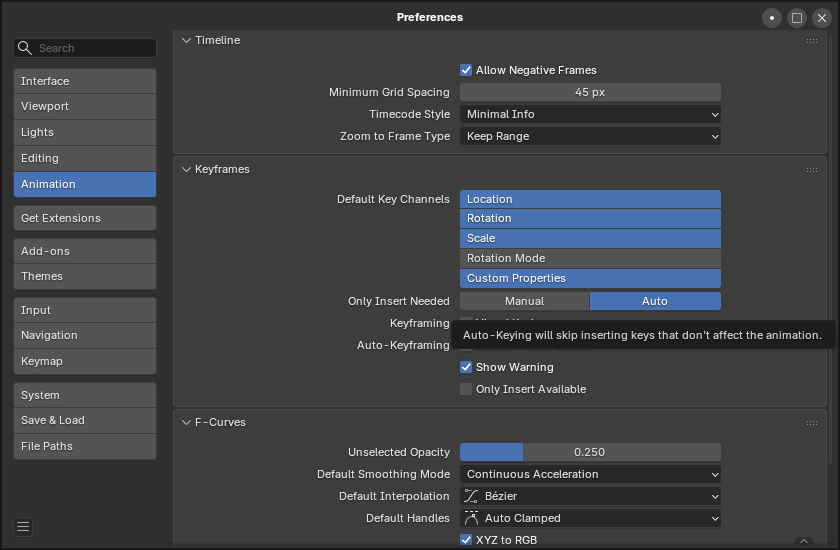This screenshot has height=550, width=840.
Task: Open the hamburger menu for saving preferences
Action: (24, 527)
